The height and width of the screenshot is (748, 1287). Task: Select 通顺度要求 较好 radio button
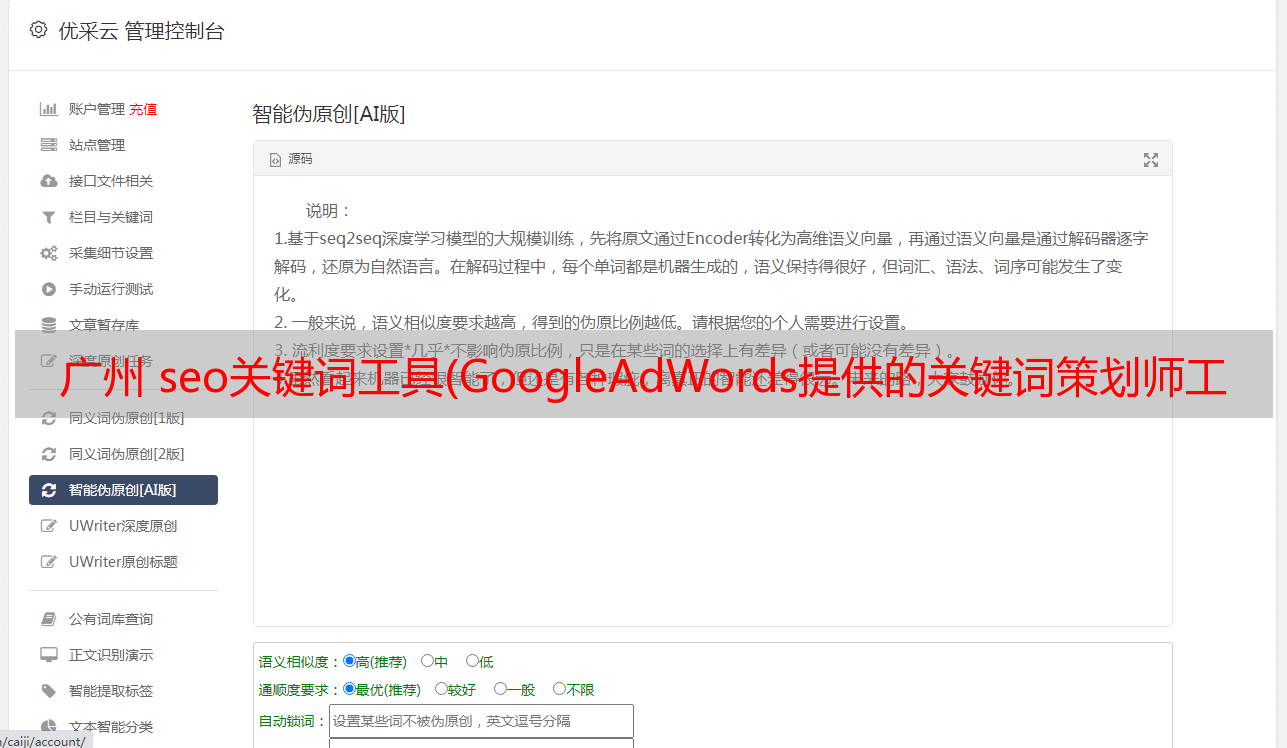tap(441, 689)
